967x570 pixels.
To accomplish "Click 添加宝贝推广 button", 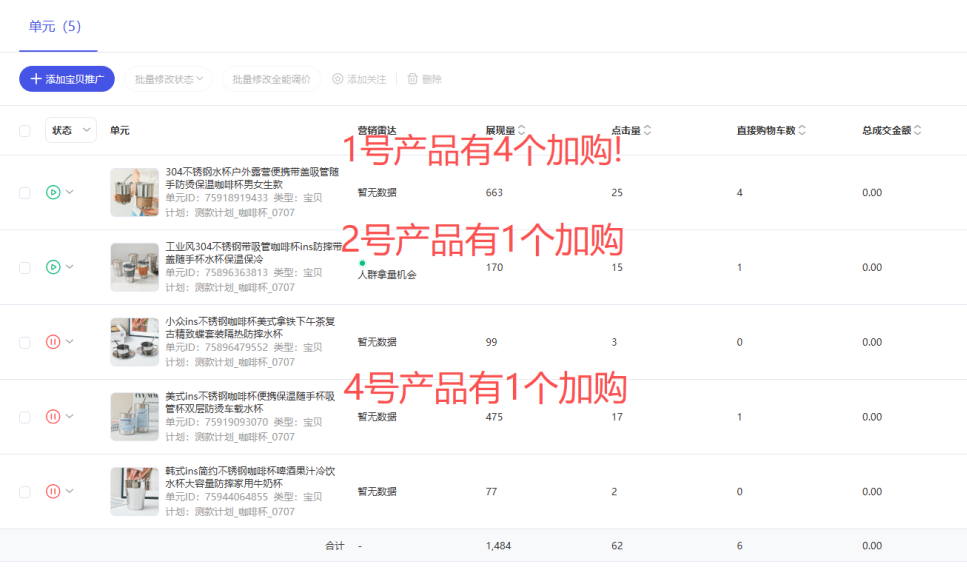I will (x=67, y=79).
